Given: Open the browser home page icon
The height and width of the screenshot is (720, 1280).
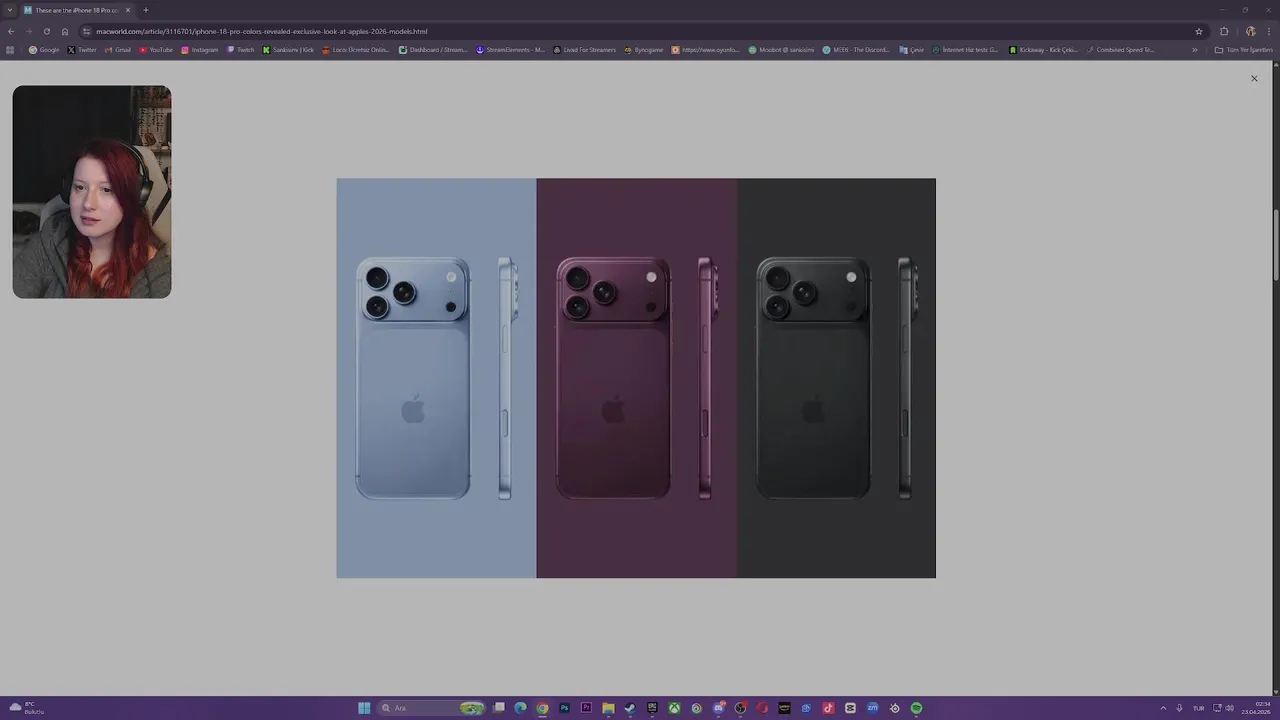Looking at the screenshot, I should (x=65, y=31).
